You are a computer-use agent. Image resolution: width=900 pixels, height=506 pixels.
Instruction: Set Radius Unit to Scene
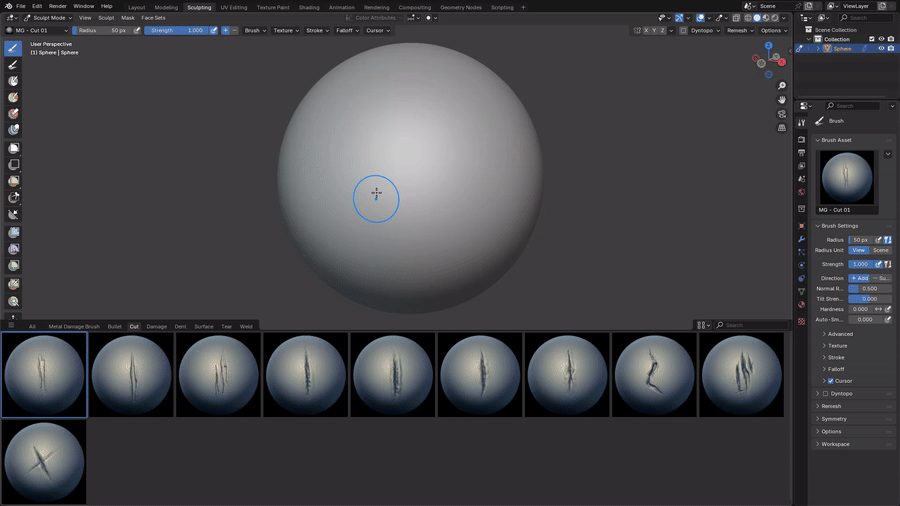tap(880, 250)
